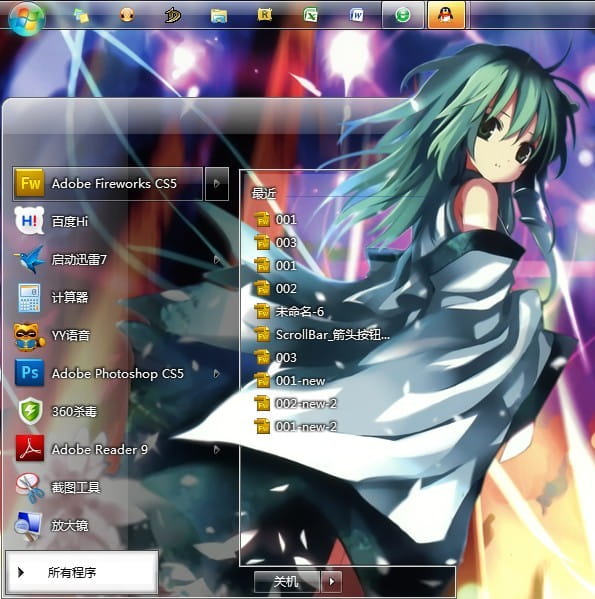Image resolution: width=595 pixels, height=599 pixels.
Task: Switch to the QQ penguin taskbar button
Action: [446, 15]
